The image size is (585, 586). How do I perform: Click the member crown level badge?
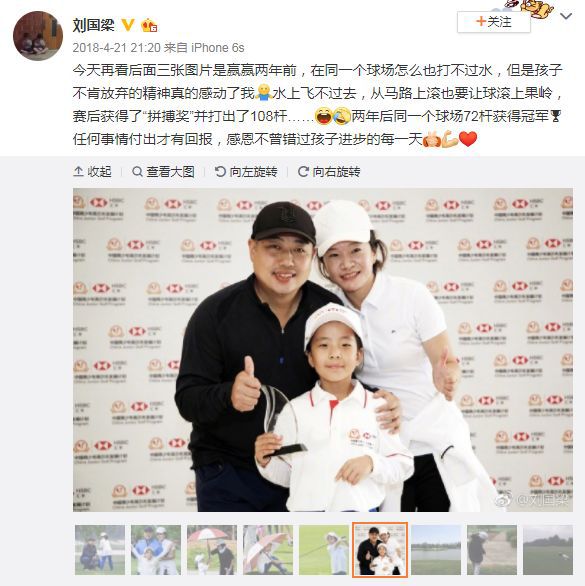coord(149,25)
